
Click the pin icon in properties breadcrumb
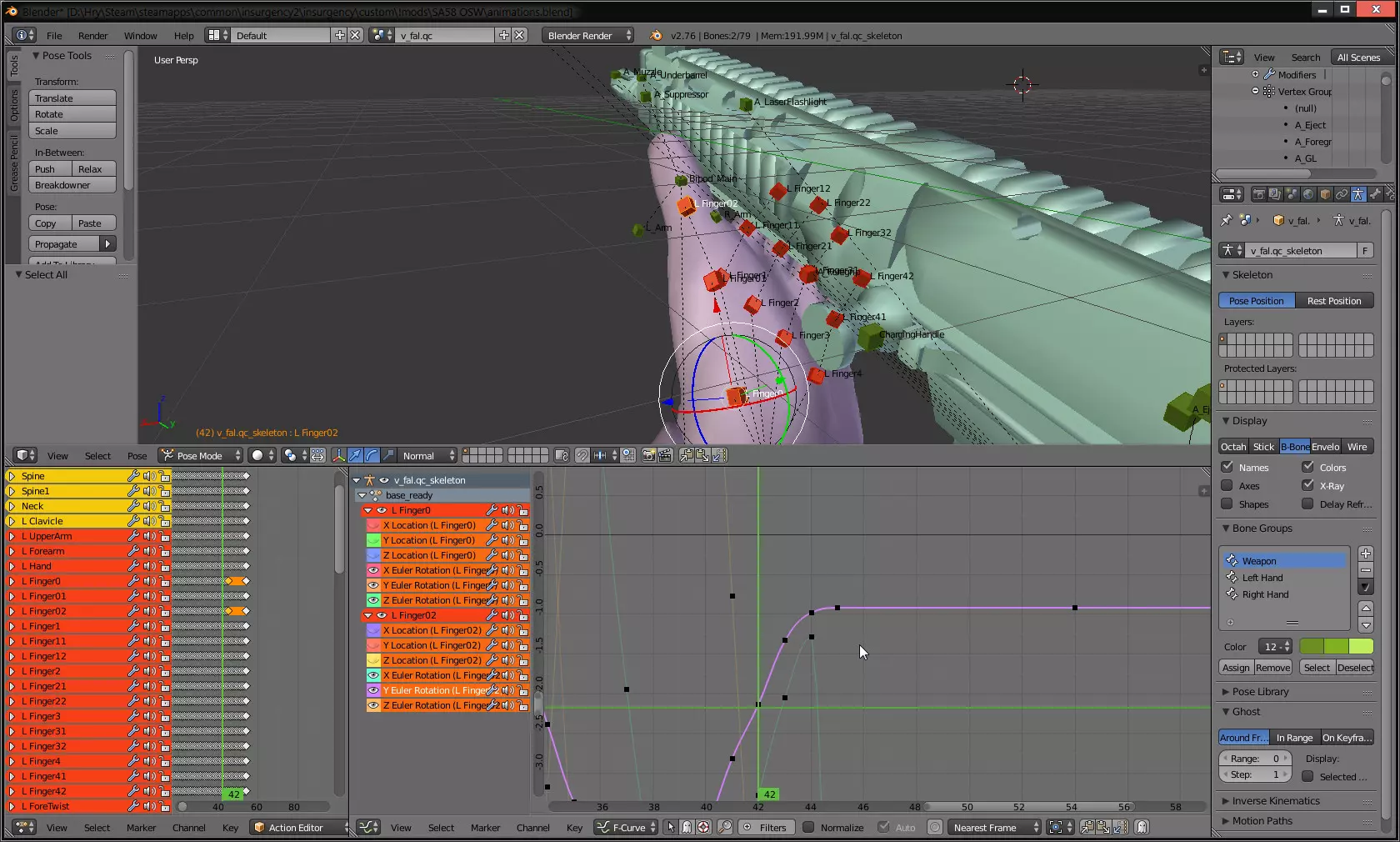coord(1226,221)
